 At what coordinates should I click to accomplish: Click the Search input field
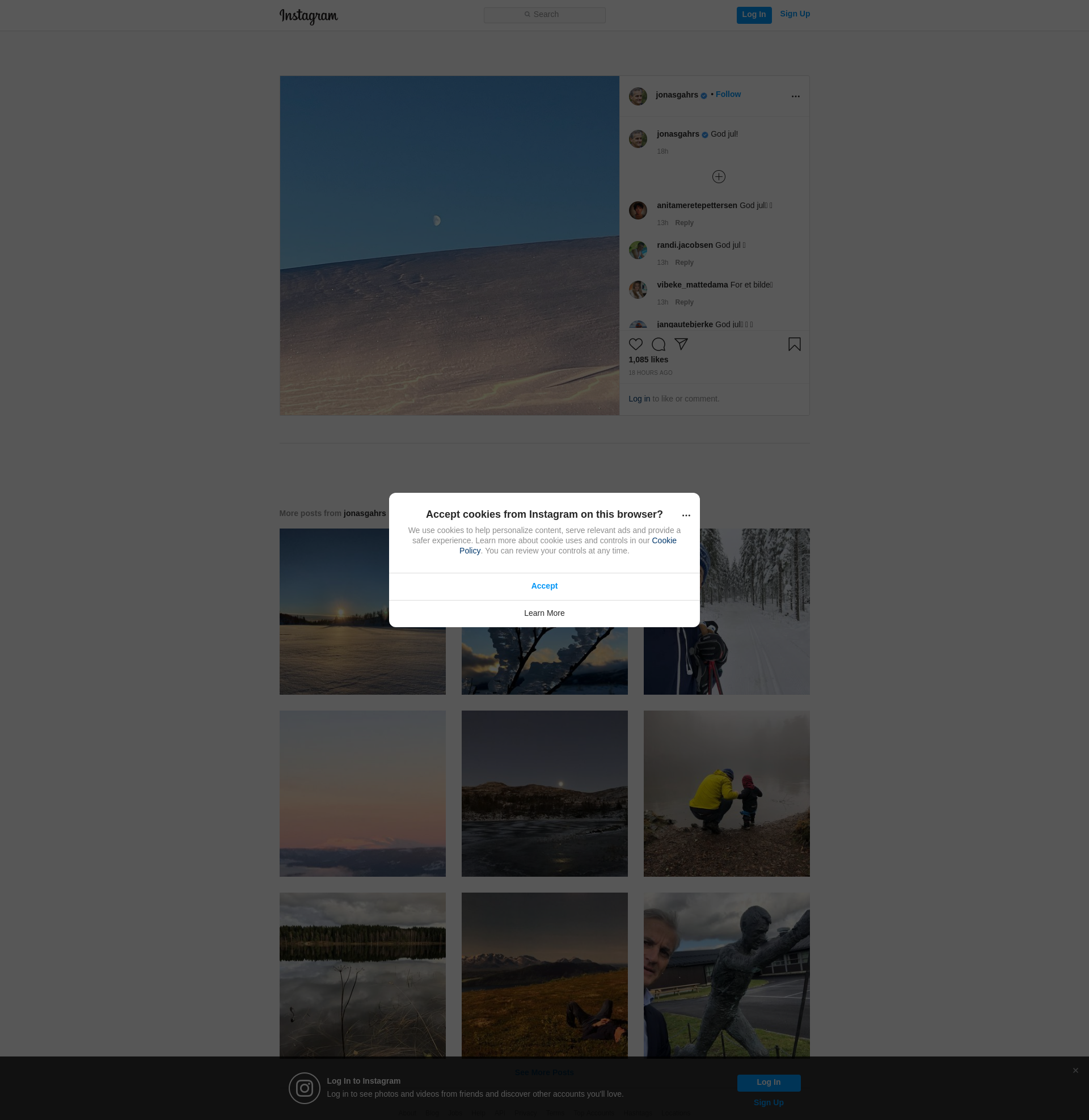[x=544, y=15]
